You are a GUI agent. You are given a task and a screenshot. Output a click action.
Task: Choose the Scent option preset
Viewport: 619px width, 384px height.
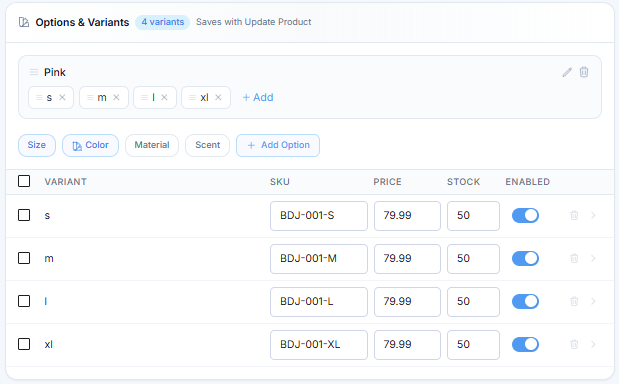(x=208, y=145)
